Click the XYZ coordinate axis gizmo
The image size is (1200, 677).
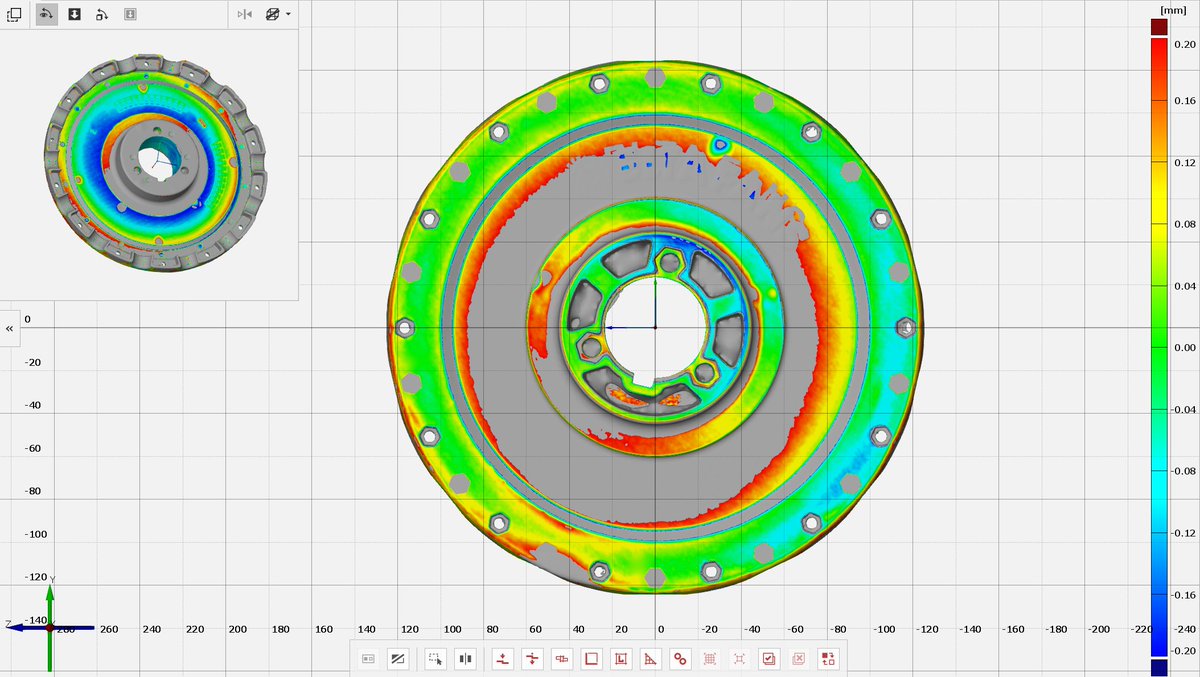coord(50,626)
